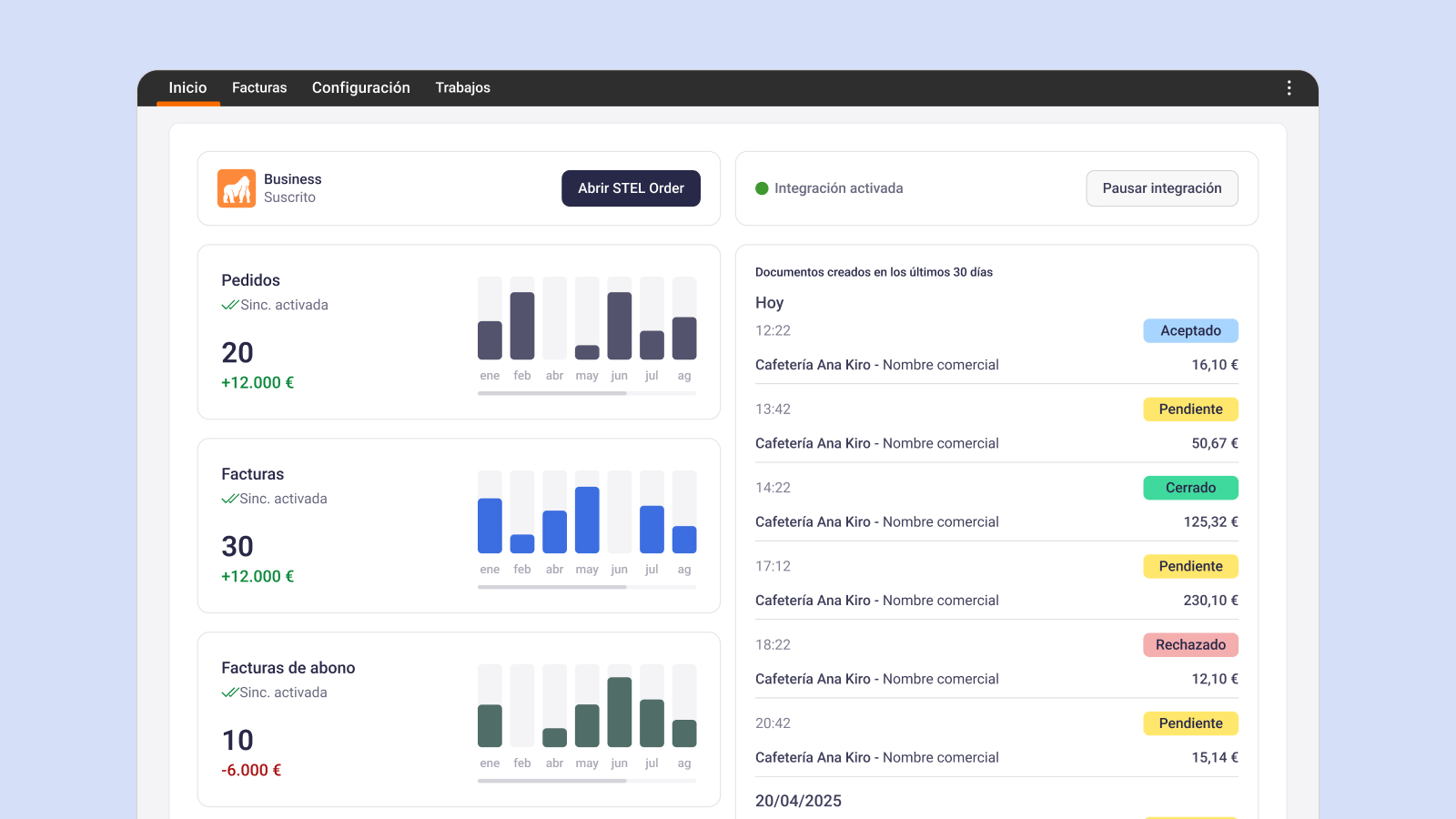Click the Hoy date heading
The width and height of the screenshot is (1456, 819).
pyautogui.click(x=769, y=303)
